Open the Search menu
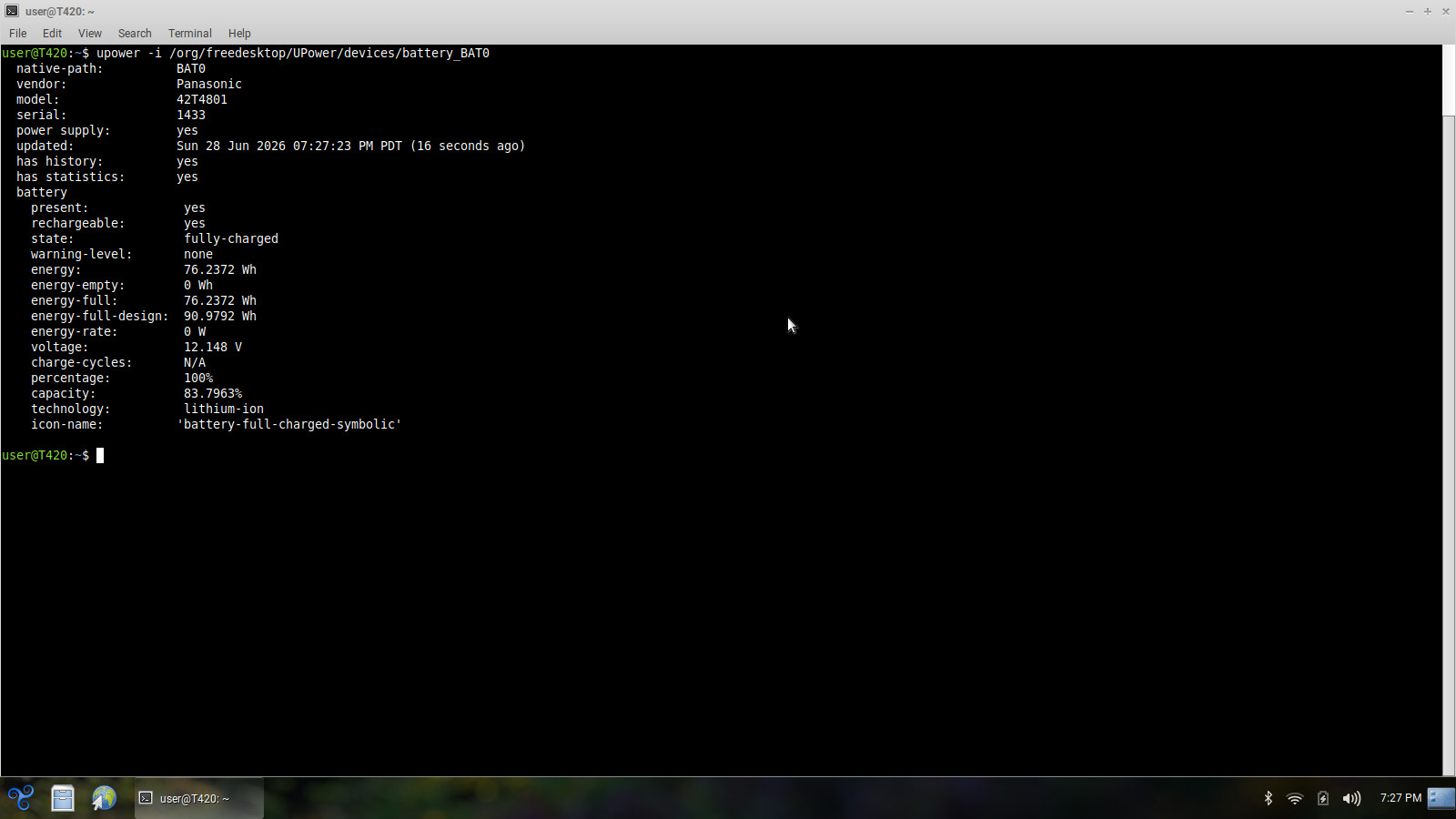Viewport: 1456px width, 819px height. [x=135, y=33]
